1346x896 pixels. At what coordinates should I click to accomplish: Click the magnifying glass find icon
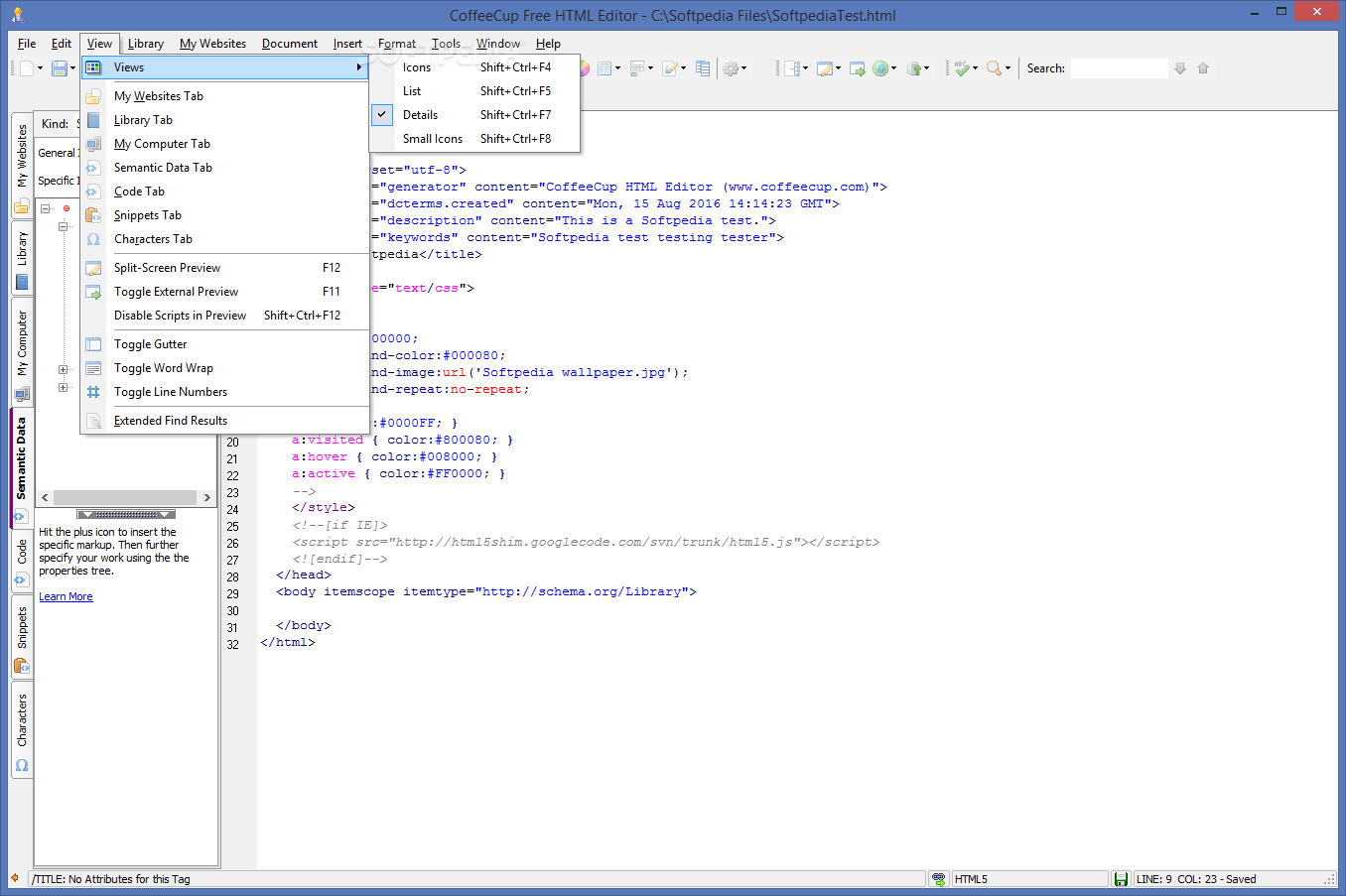[x=994, y=68]
